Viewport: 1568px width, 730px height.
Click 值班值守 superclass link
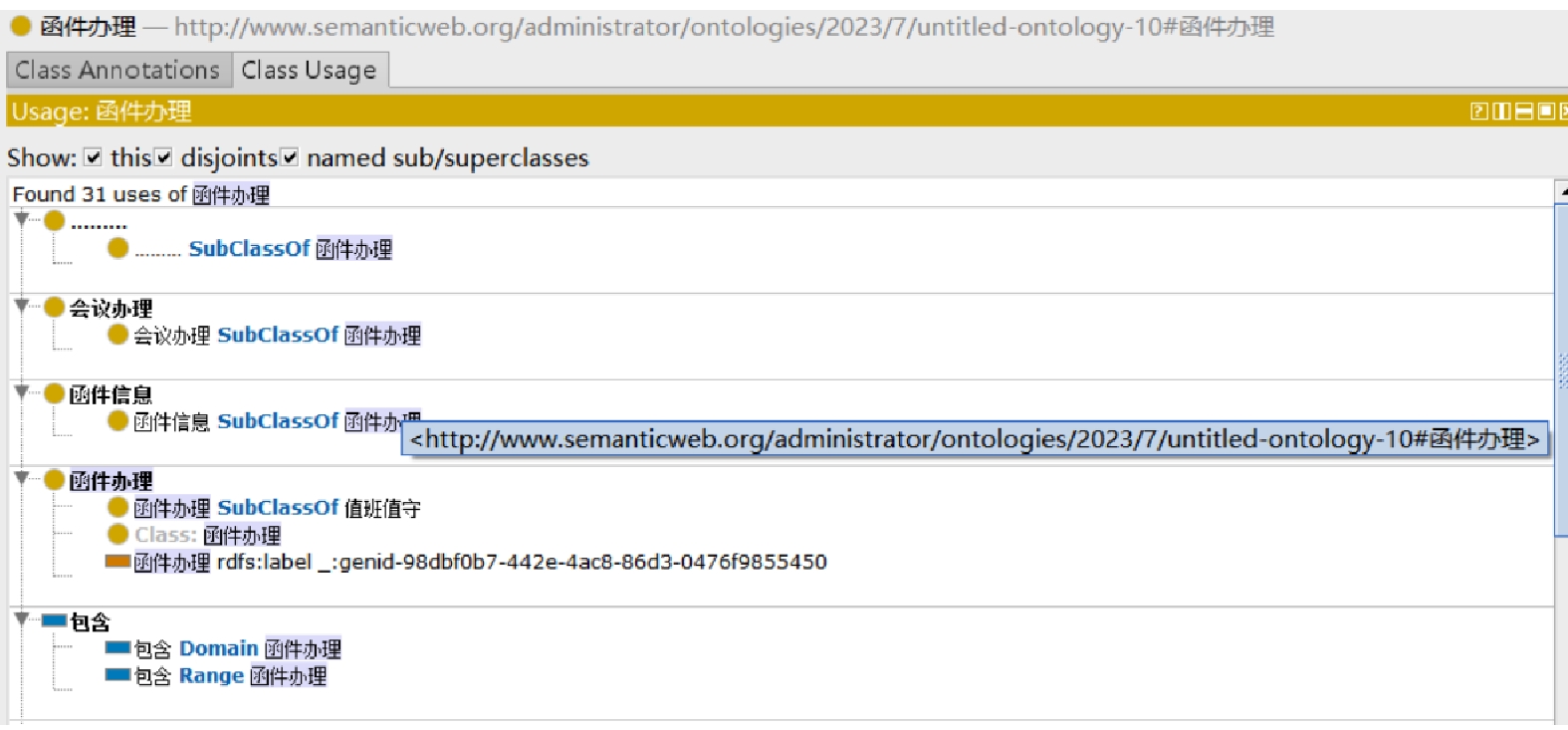pyautogui.click(x=382, y=509)
